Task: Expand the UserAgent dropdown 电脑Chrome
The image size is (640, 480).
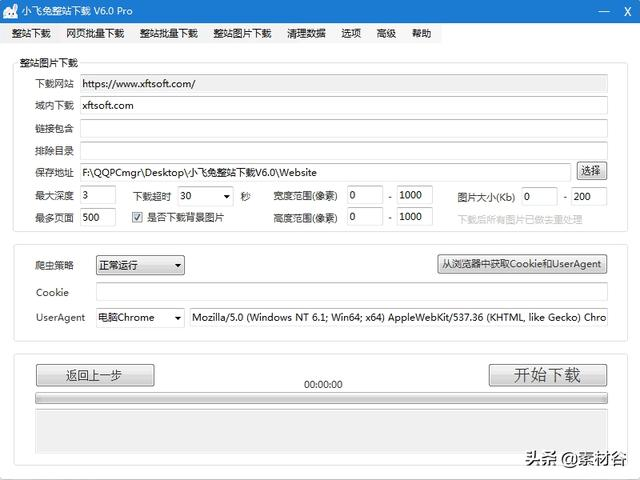Action: tap(140, 318)
